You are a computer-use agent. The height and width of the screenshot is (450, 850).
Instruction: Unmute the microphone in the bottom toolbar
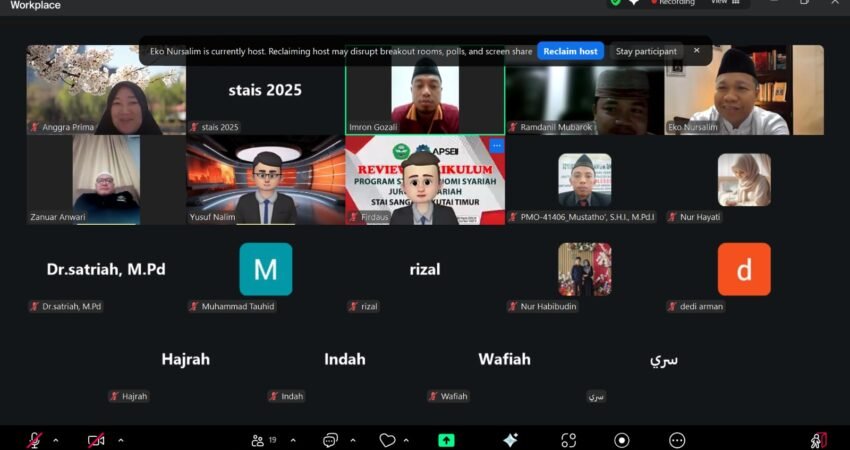34,440
